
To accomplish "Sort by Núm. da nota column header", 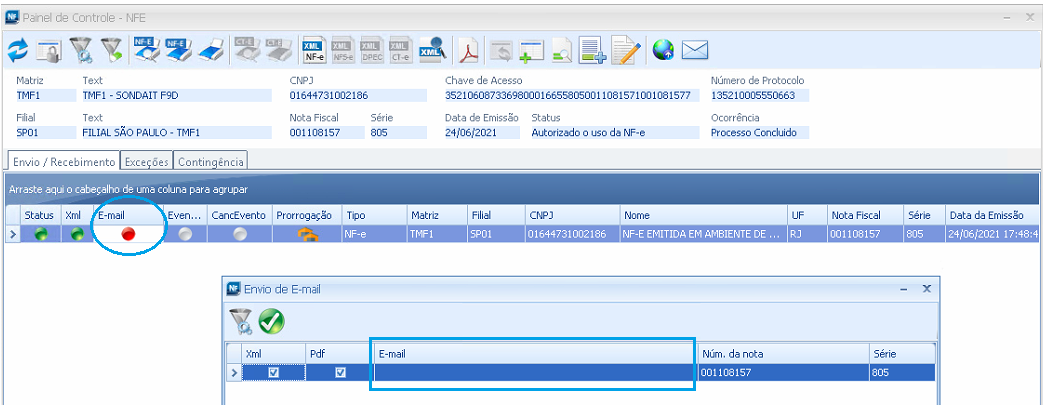I will pos(784,354).
